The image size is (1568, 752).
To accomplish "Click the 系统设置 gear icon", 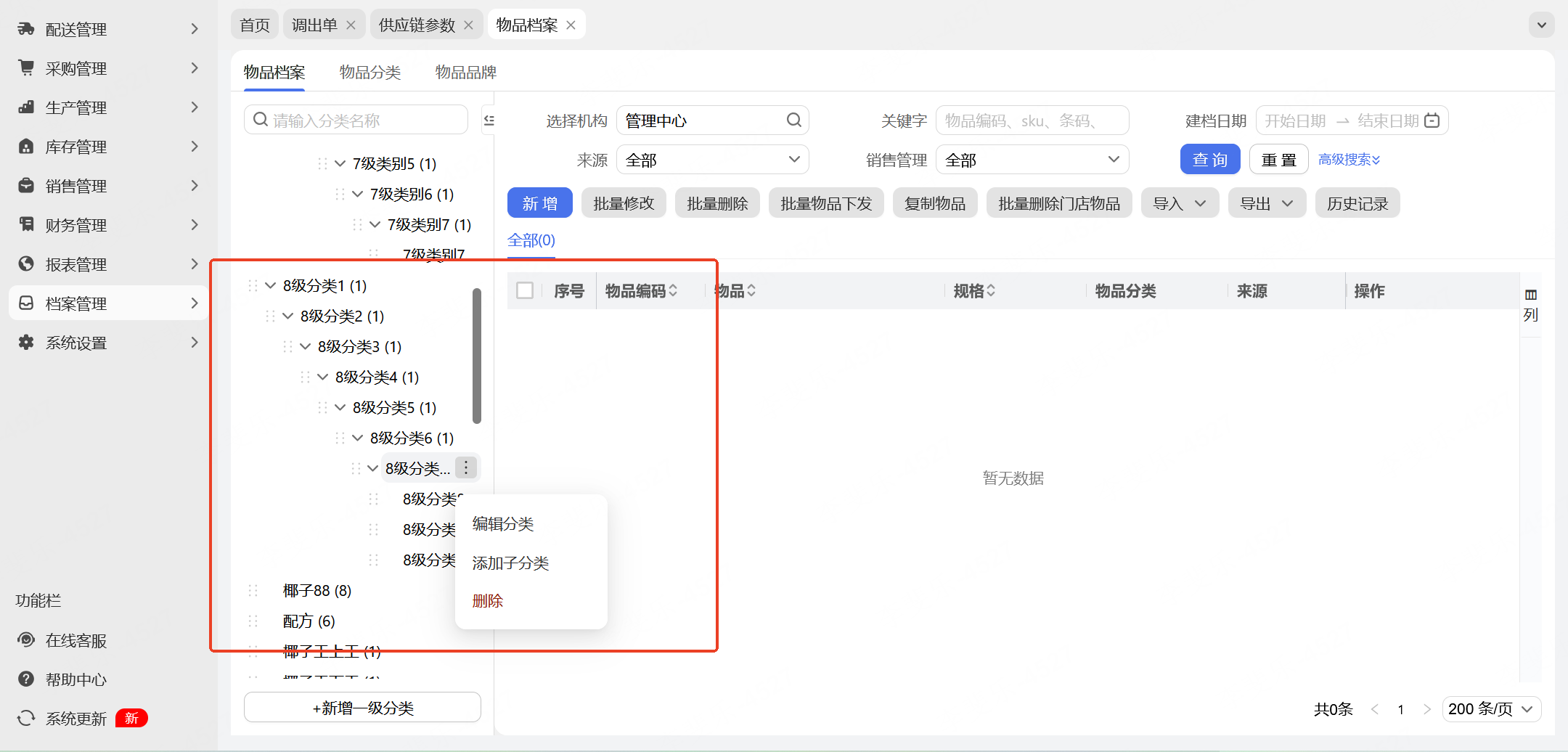I will (x=26, y=343).
